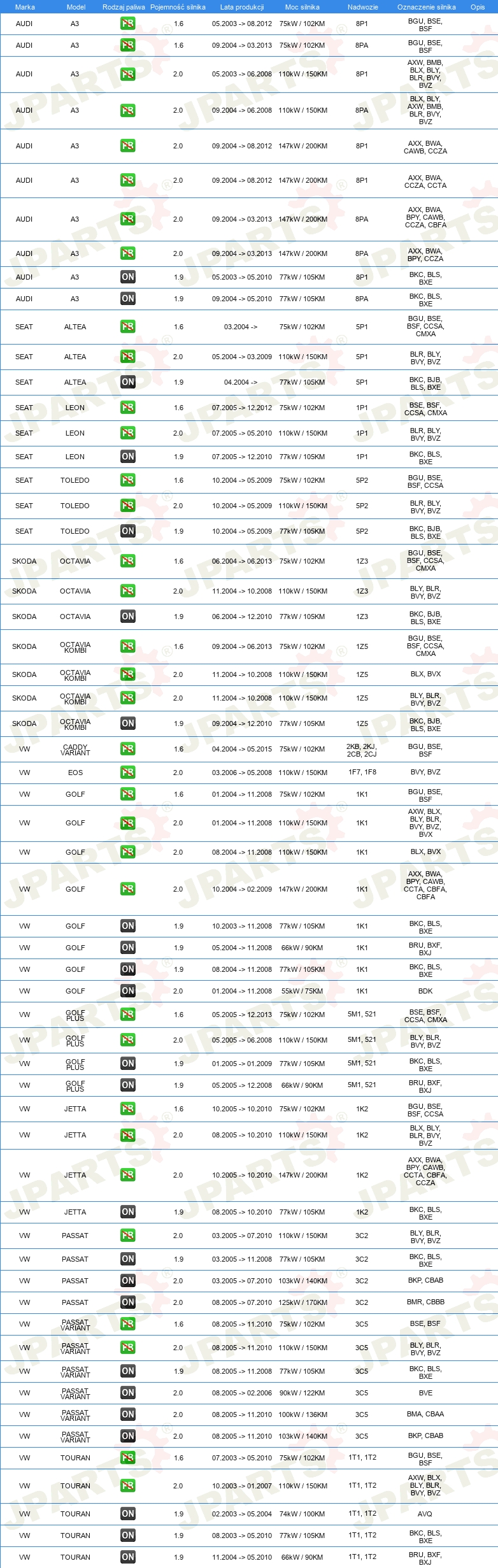Image resolution: width=498 pixels, height=1568 pixels.
Task: Click the Nadwozie column header
Action: click(363, 7)
